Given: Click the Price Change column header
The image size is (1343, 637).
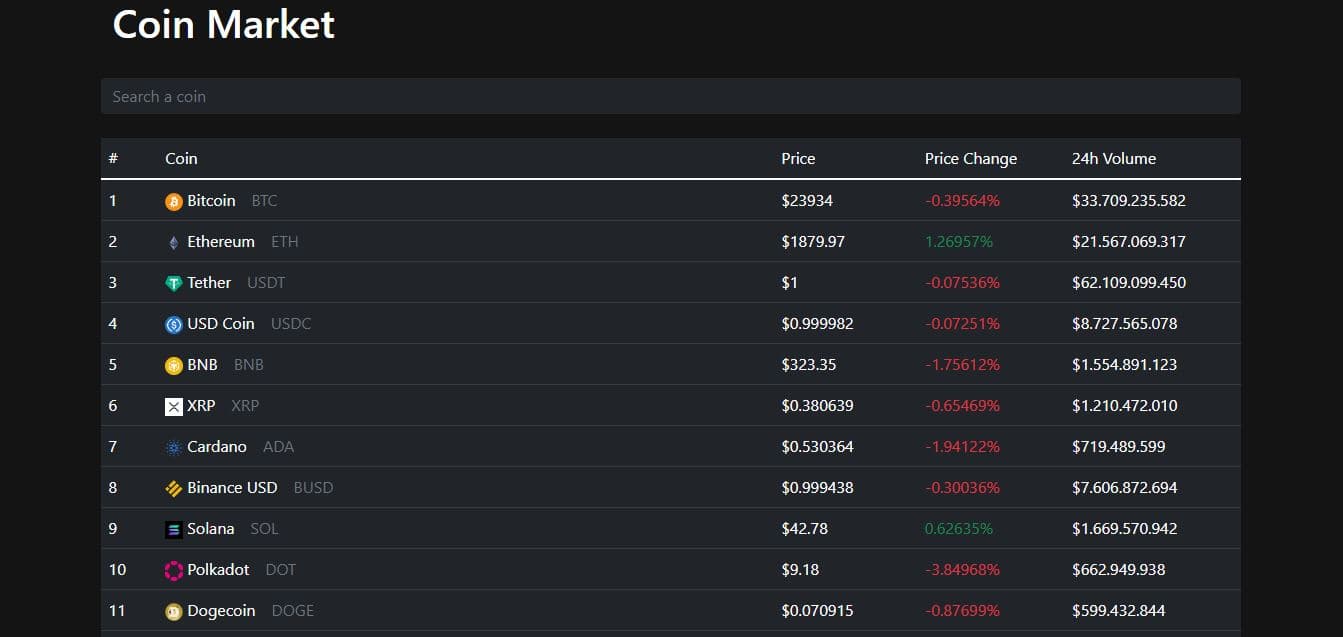Looking at the screenshot, I should pos(970,158).
